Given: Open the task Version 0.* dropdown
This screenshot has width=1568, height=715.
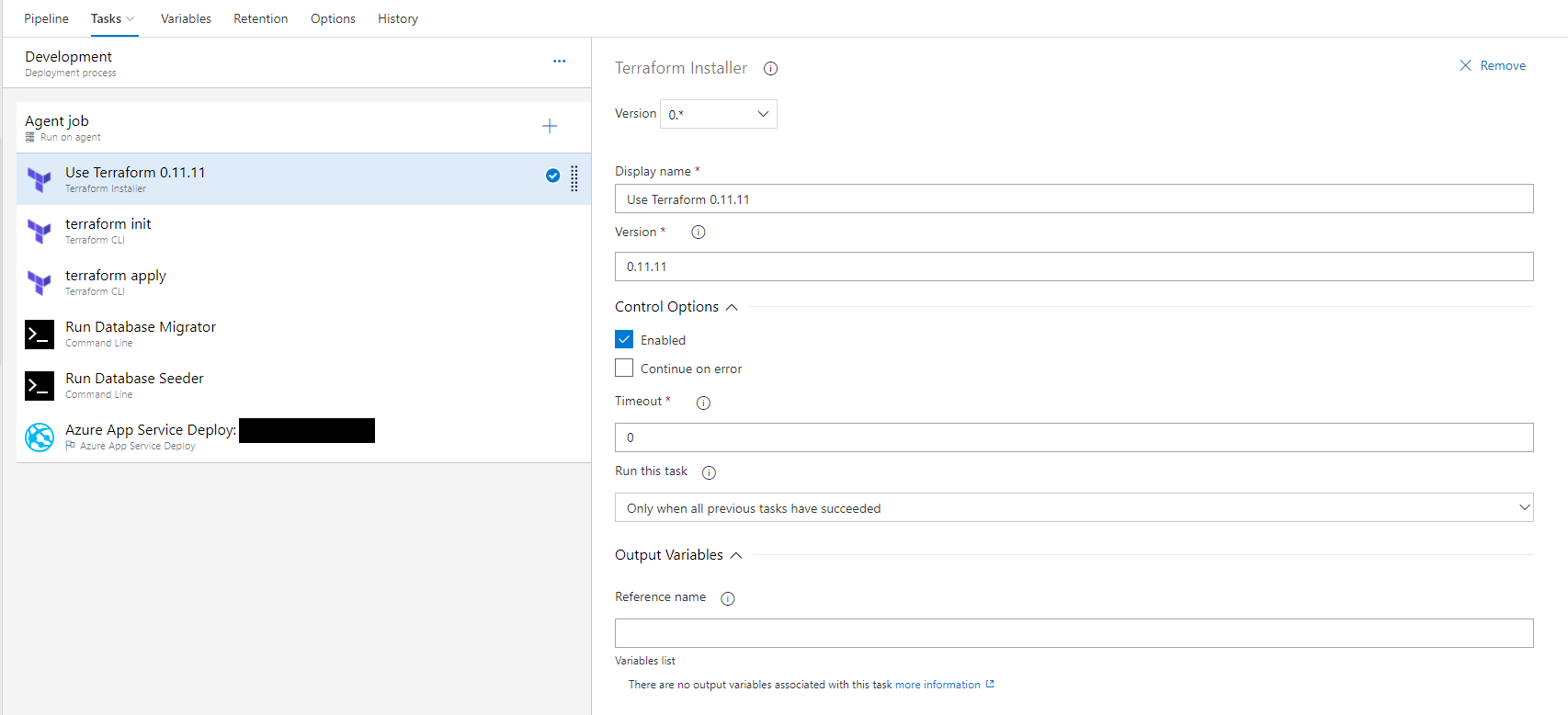Looking at the screenshot, I should [719, 114].
